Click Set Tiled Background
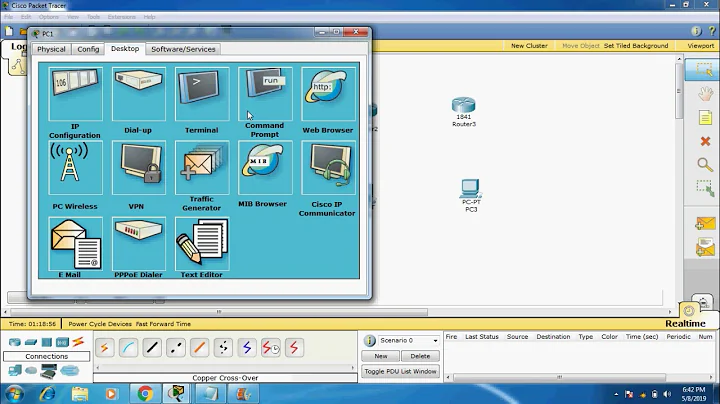Screen dimensions: 720x404 [x=636, y=46]
